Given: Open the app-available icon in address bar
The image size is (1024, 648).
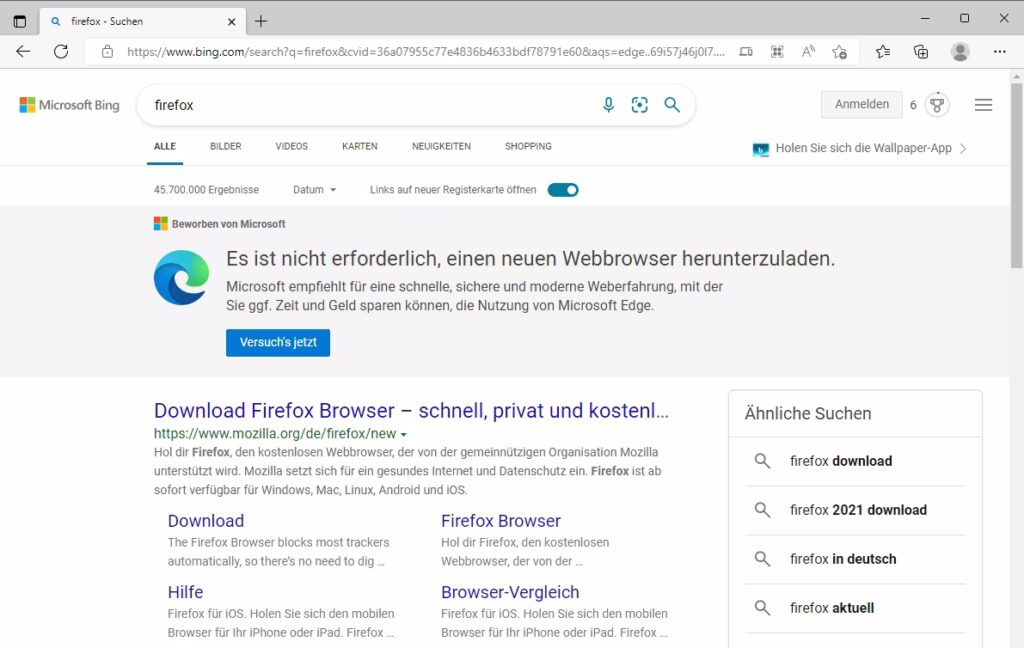Looking at the screenshot, I should (746, 52).
